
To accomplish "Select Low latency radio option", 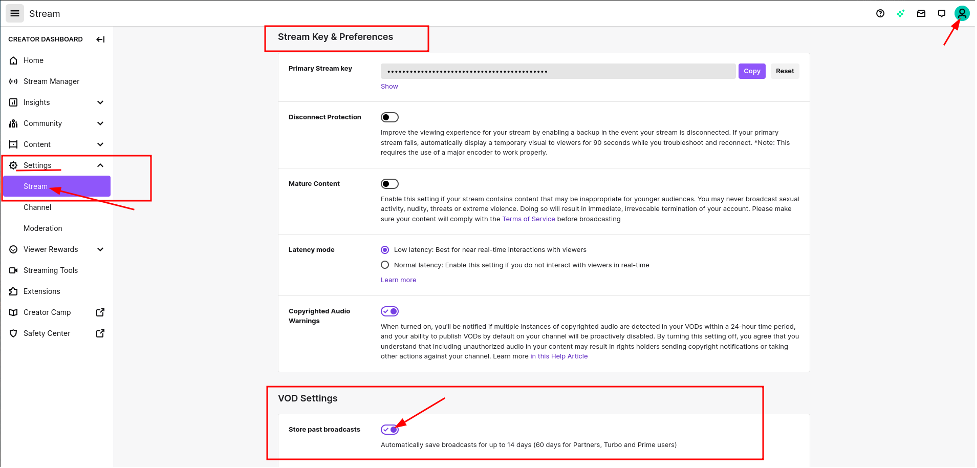I will [x=384, y=249].
